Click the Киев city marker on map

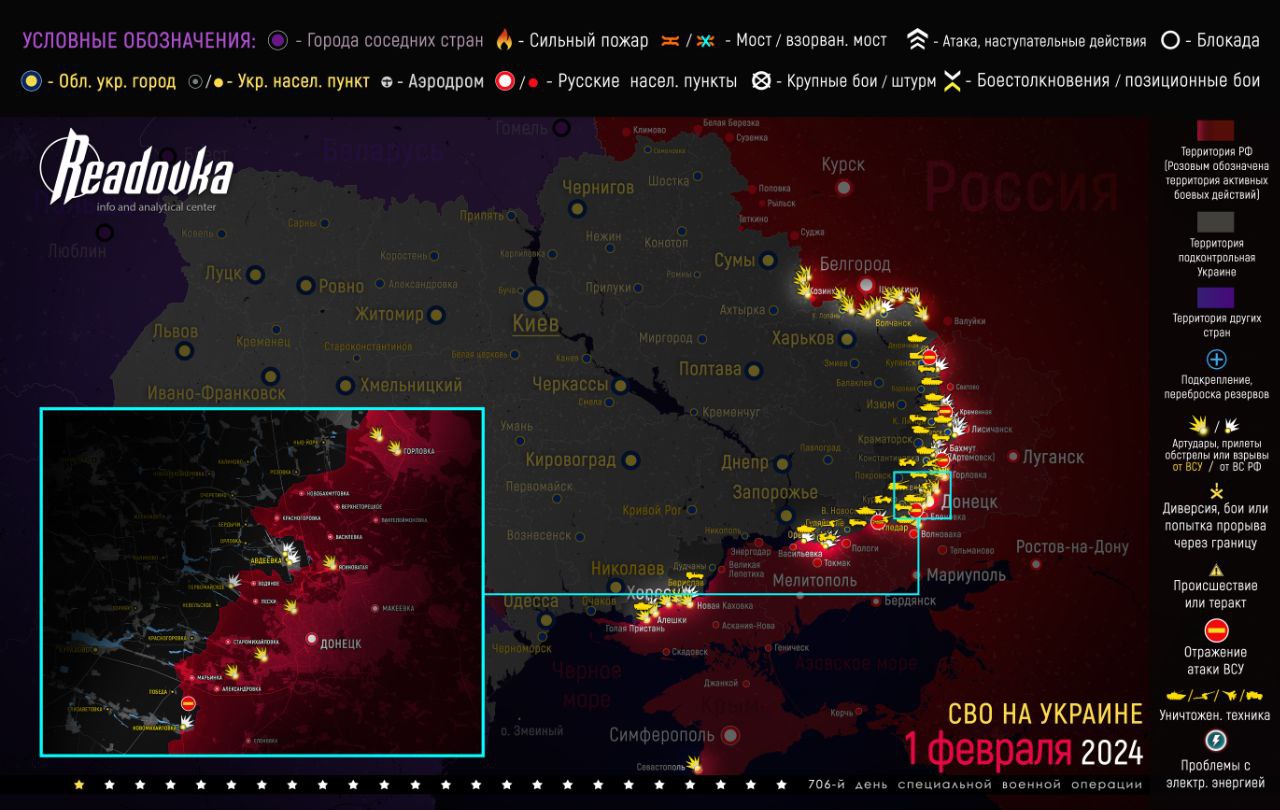(536, 297)
